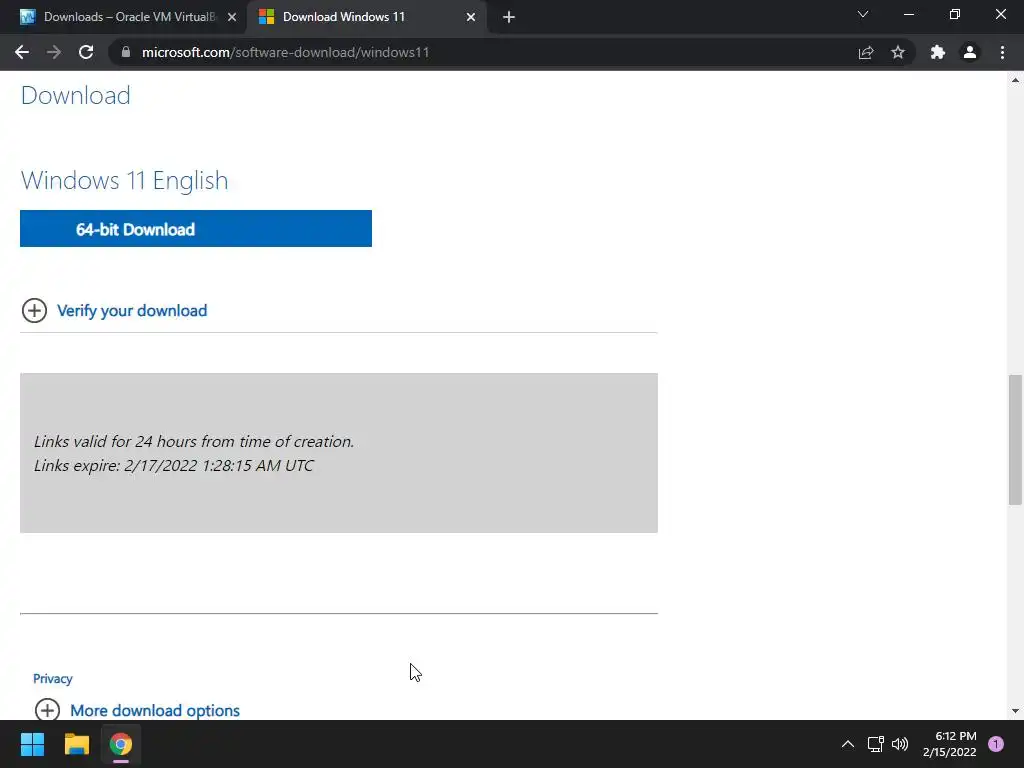Open Chrome profile avatar menu
The image size is (1024, 768).
tap(970, 52)
